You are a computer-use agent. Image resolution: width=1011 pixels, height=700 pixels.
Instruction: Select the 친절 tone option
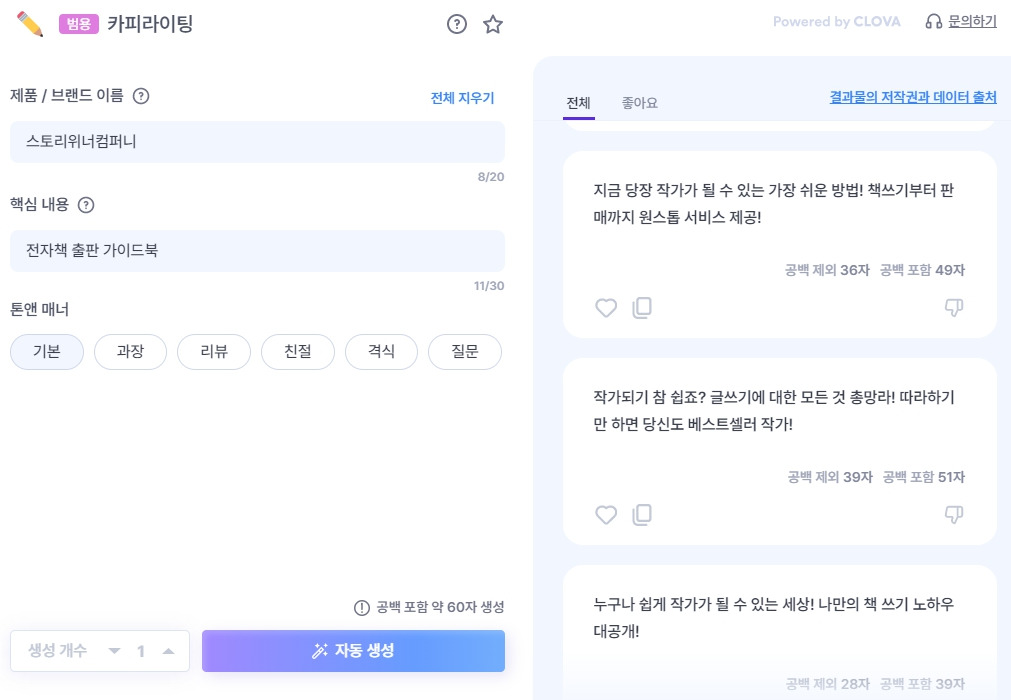tap(297, 351)
